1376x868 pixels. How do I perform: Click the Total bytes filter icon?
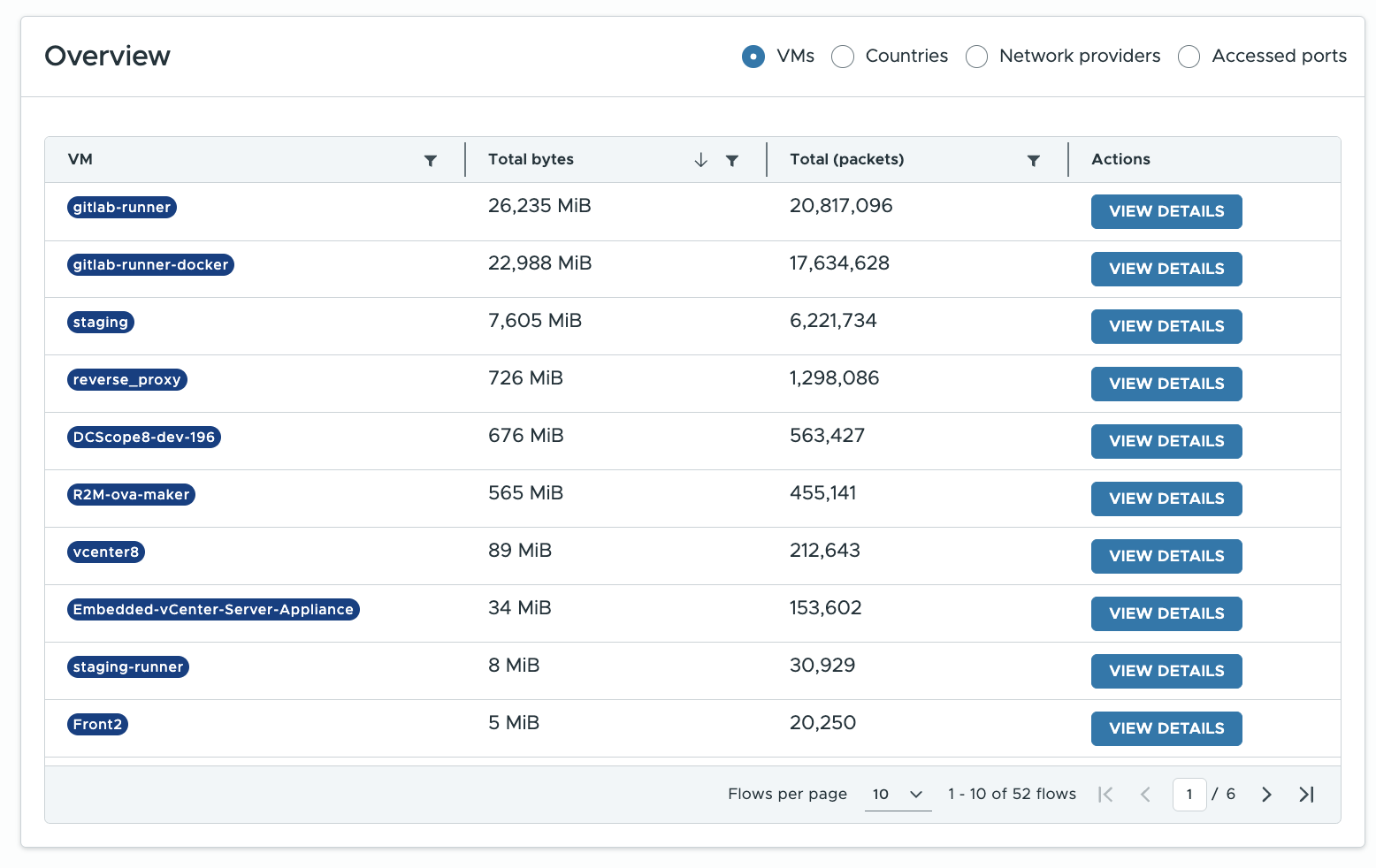click(x=732, y=161)
